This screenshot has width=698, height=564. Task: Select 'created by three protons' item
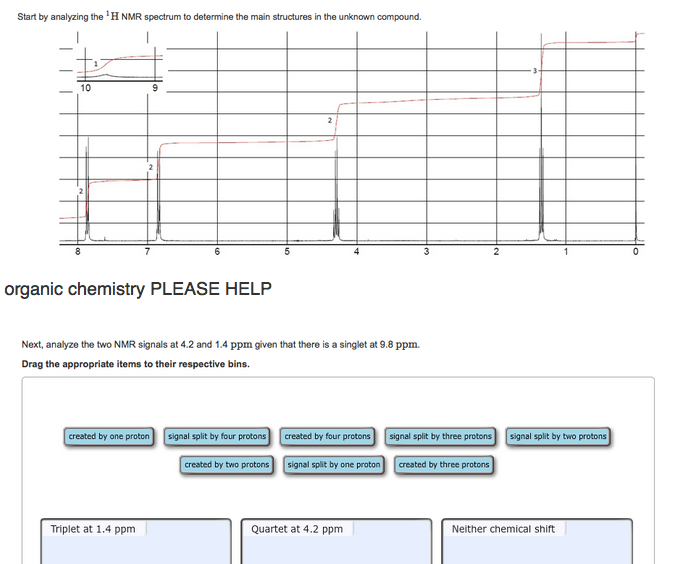coord(444,465)
